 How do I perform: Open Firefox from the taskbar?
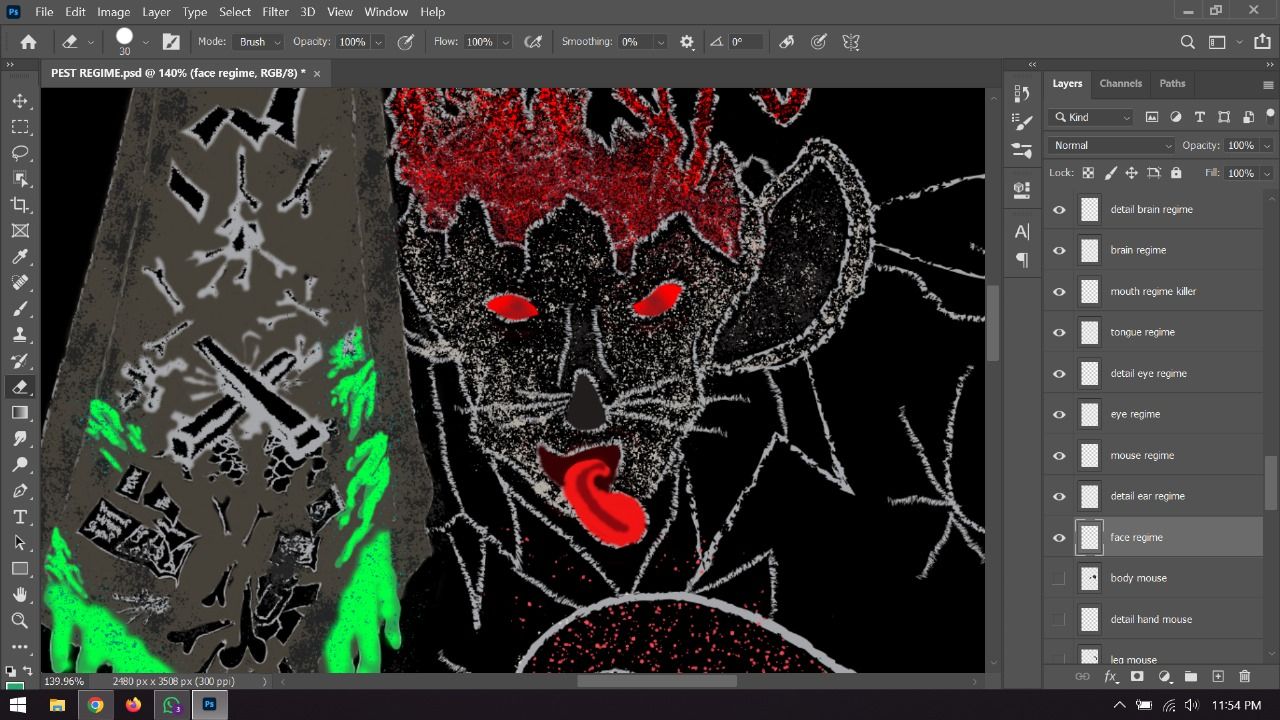click(x=133, y=705)
